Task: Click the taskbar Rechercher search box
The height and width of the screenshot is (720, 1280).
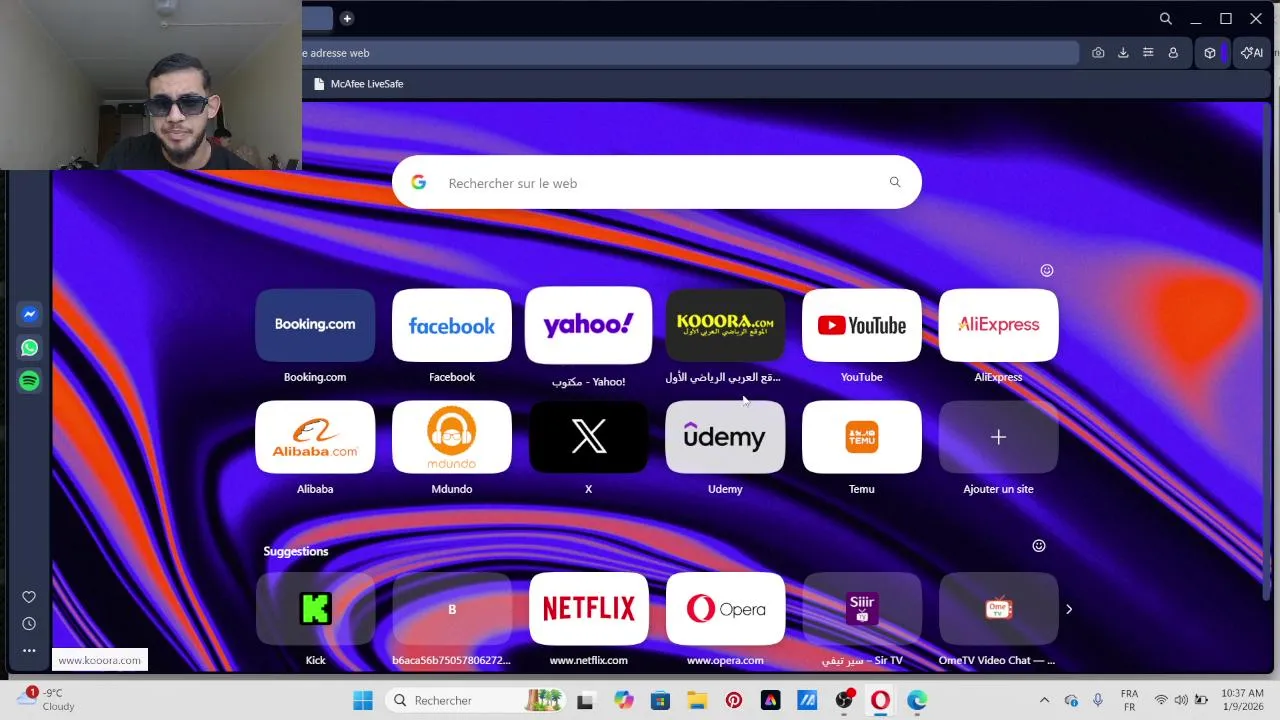Action: [x=477, y=700]
